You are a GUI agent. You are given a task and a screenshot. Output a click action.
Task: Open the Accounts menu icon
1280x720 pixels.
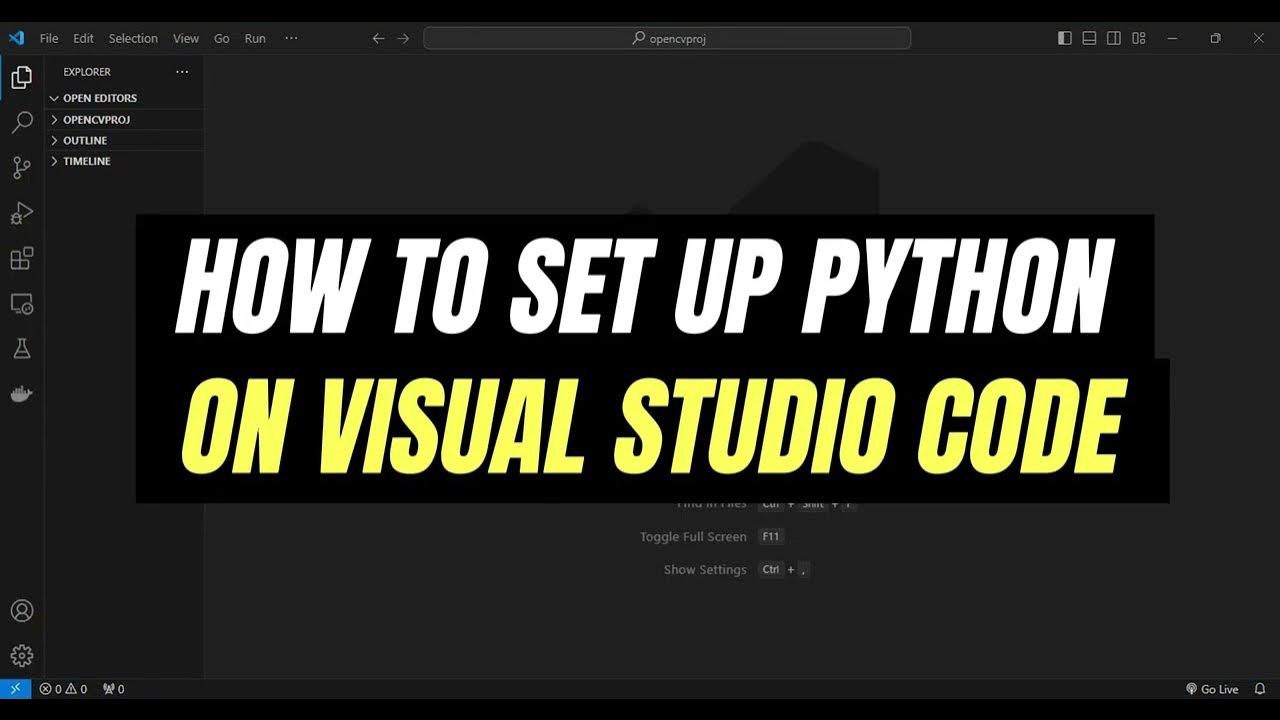coord(21,611)
